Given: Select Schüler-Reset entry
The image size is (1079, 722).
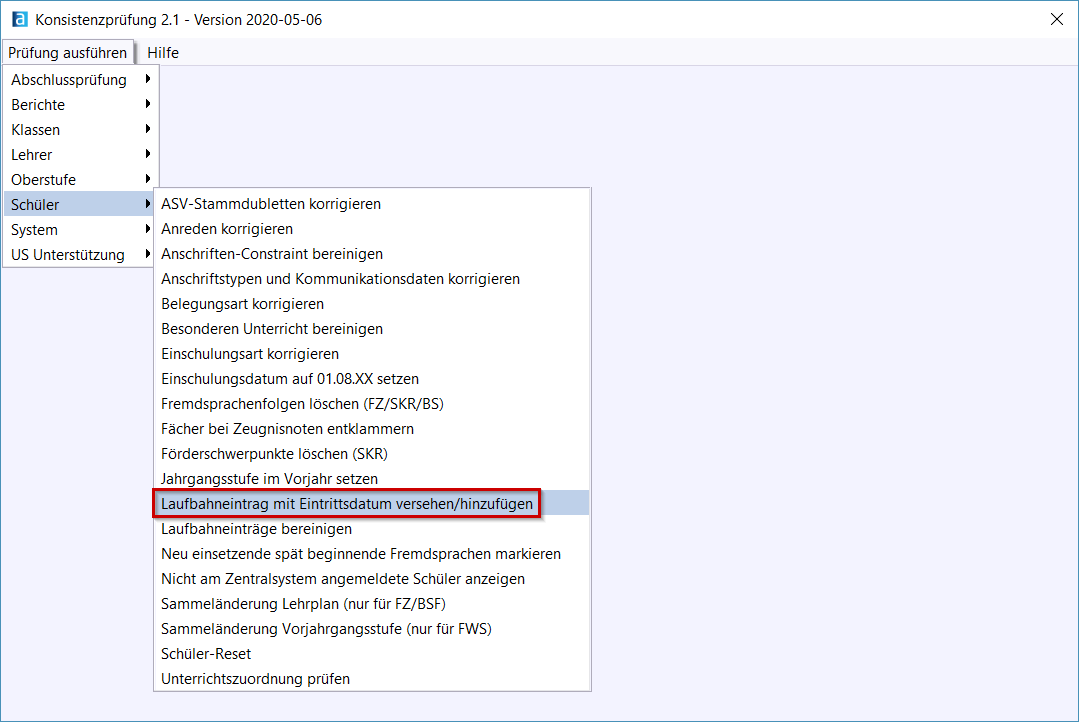Looking at the screenshot, I should click(x=372, y=654).
